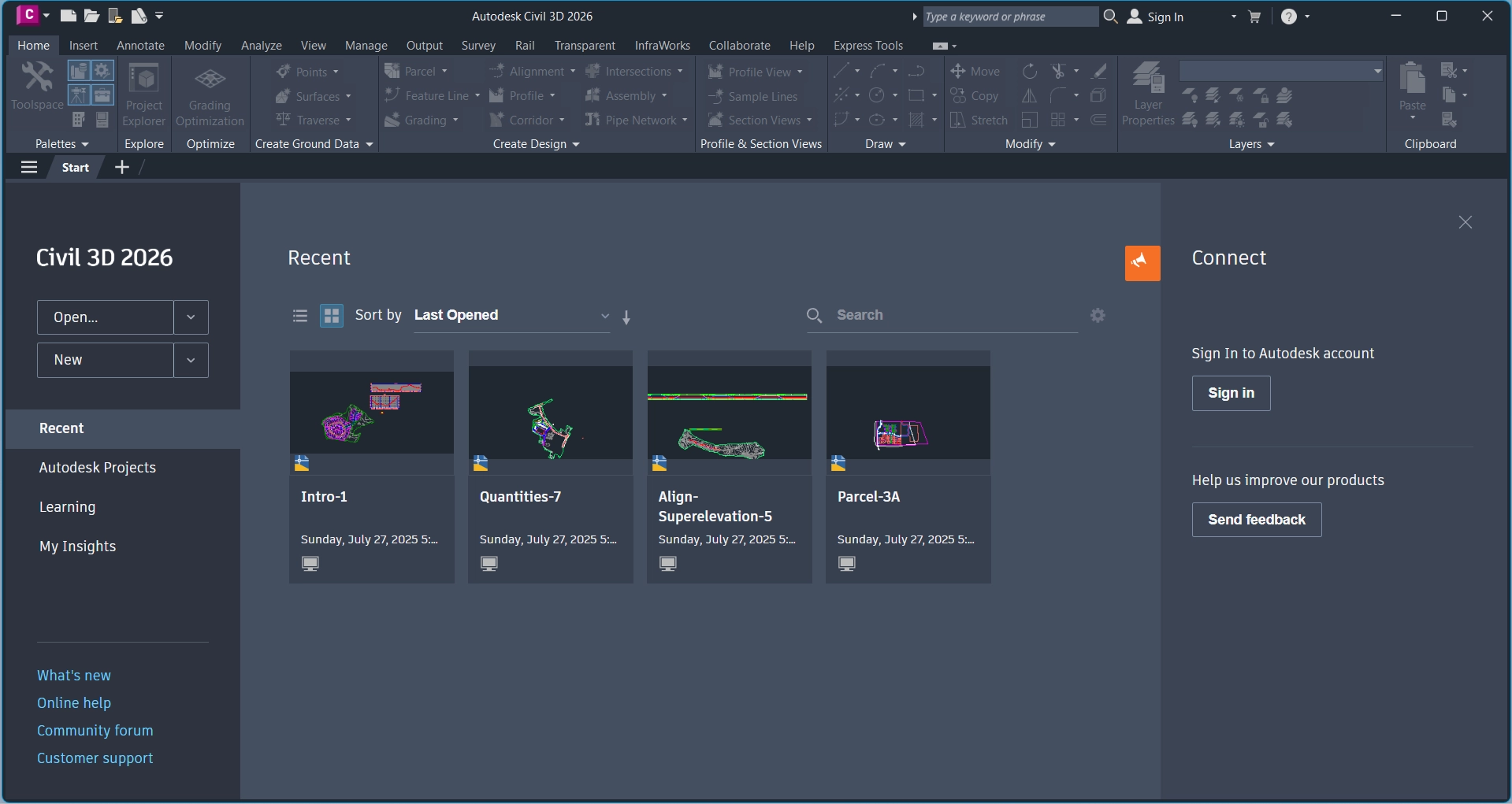The height and width of the screenshot is (804, 1512).
Task: Open the Community forum link
Action: click(95, 730)
